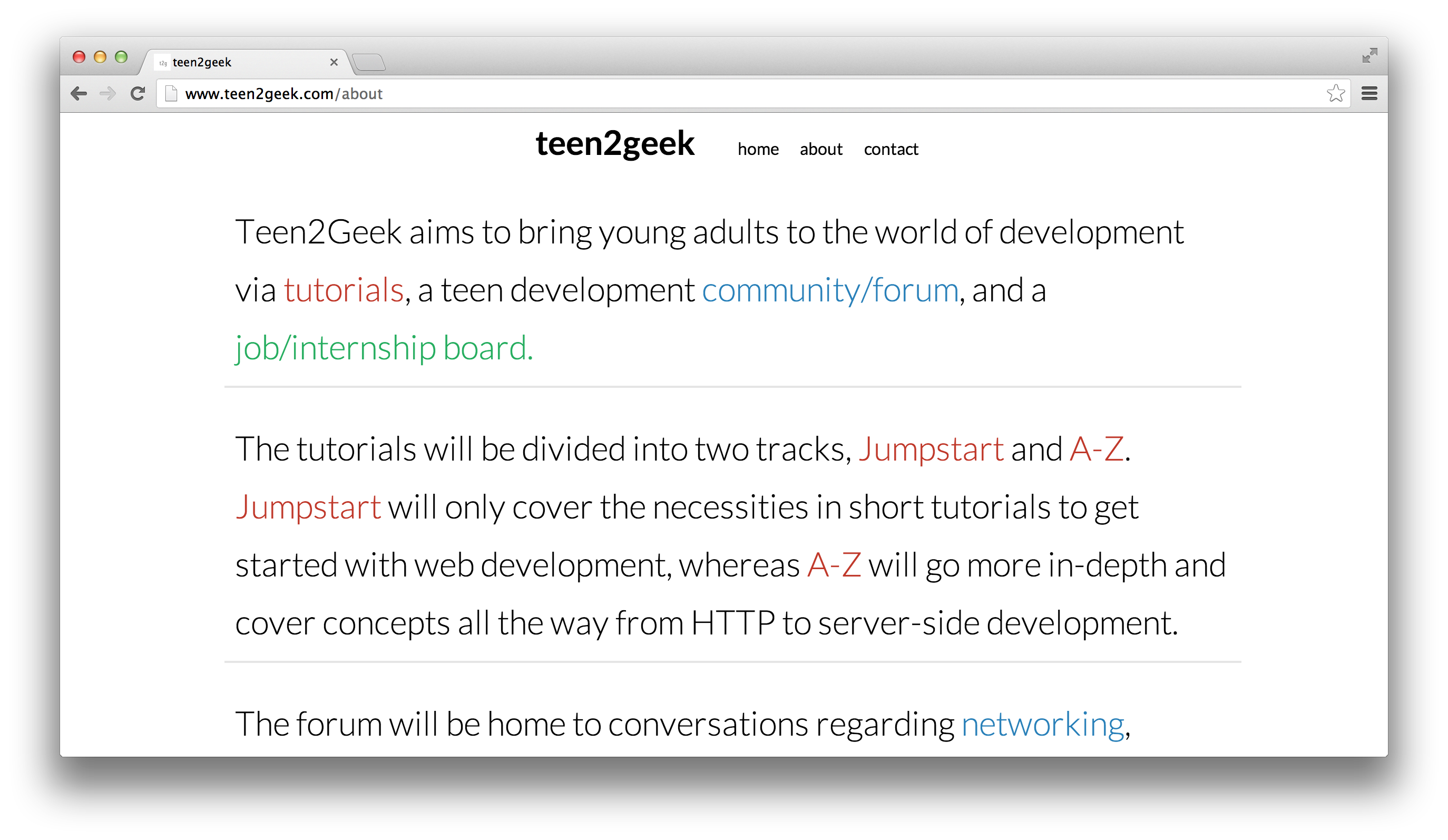Click the teen2geek site logo
Viewport: 1448px width, 840px height.
615,144
